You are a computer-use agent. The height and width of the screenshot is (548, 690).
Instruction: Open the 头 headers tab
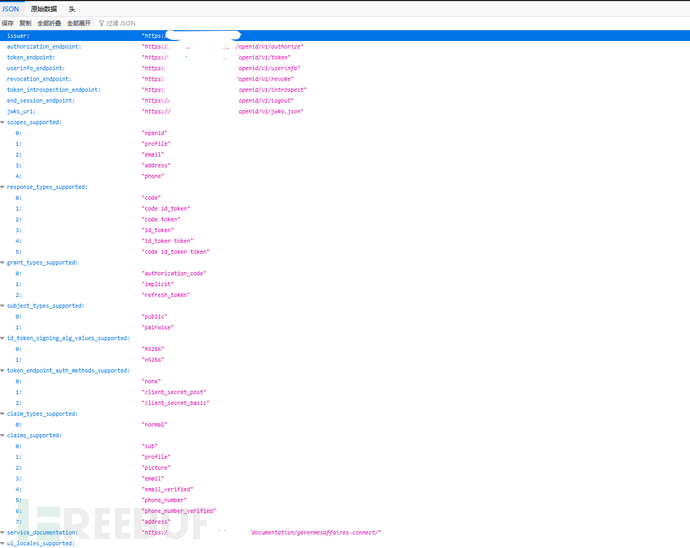72,8
